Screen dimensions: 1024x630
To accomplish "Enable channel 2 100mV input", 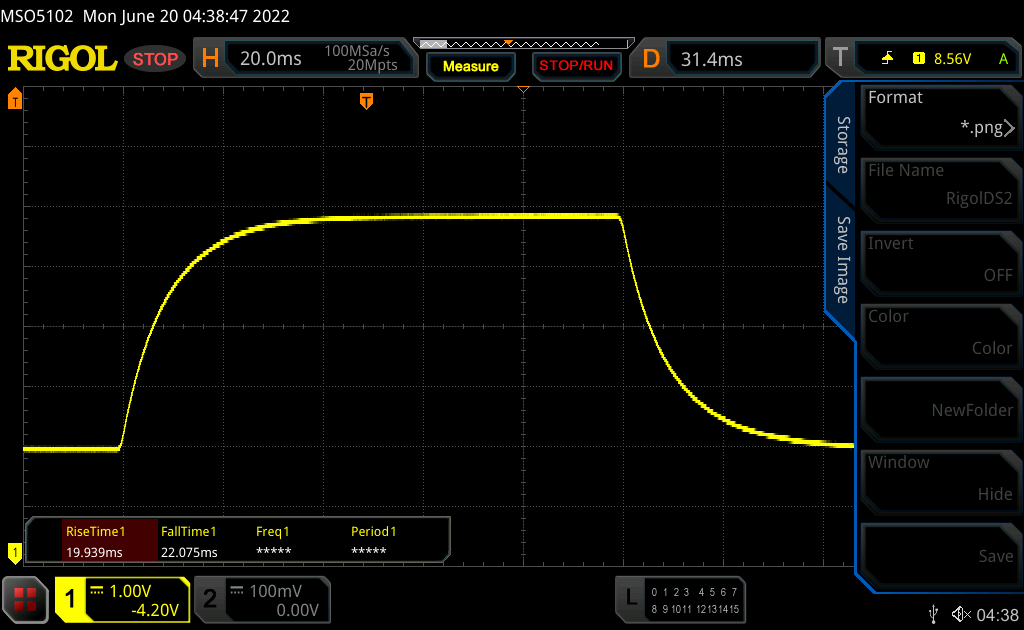I will click(x=261, y=598).
